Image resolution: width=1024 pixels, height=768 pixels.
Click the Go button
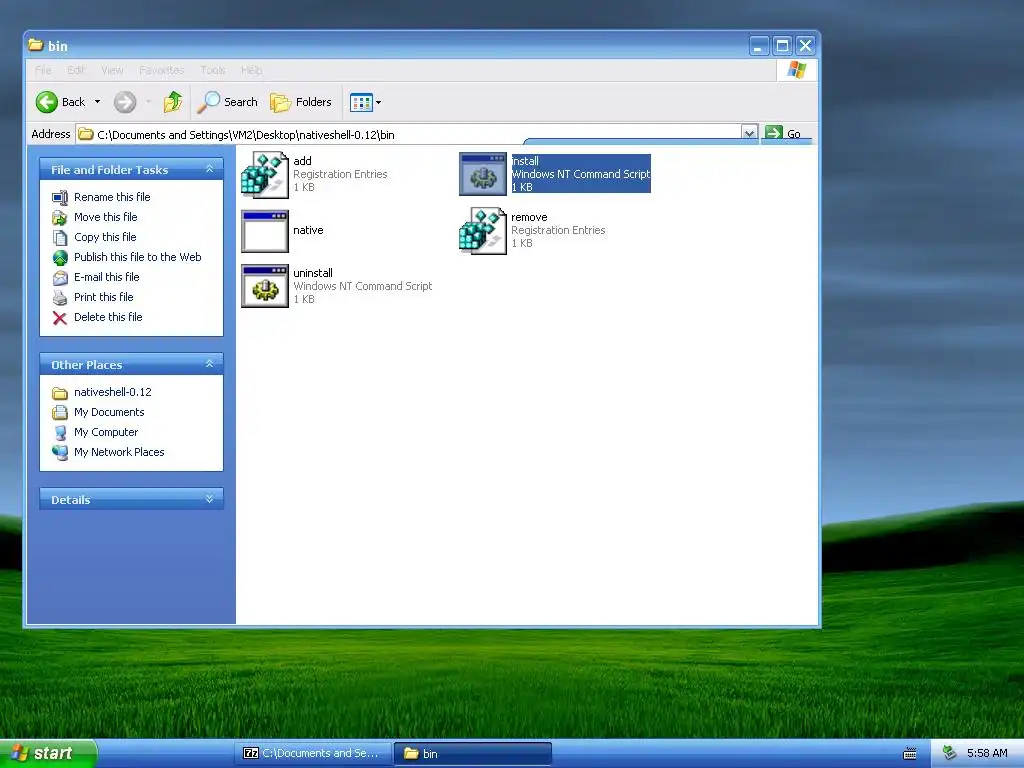click(783, 133)
